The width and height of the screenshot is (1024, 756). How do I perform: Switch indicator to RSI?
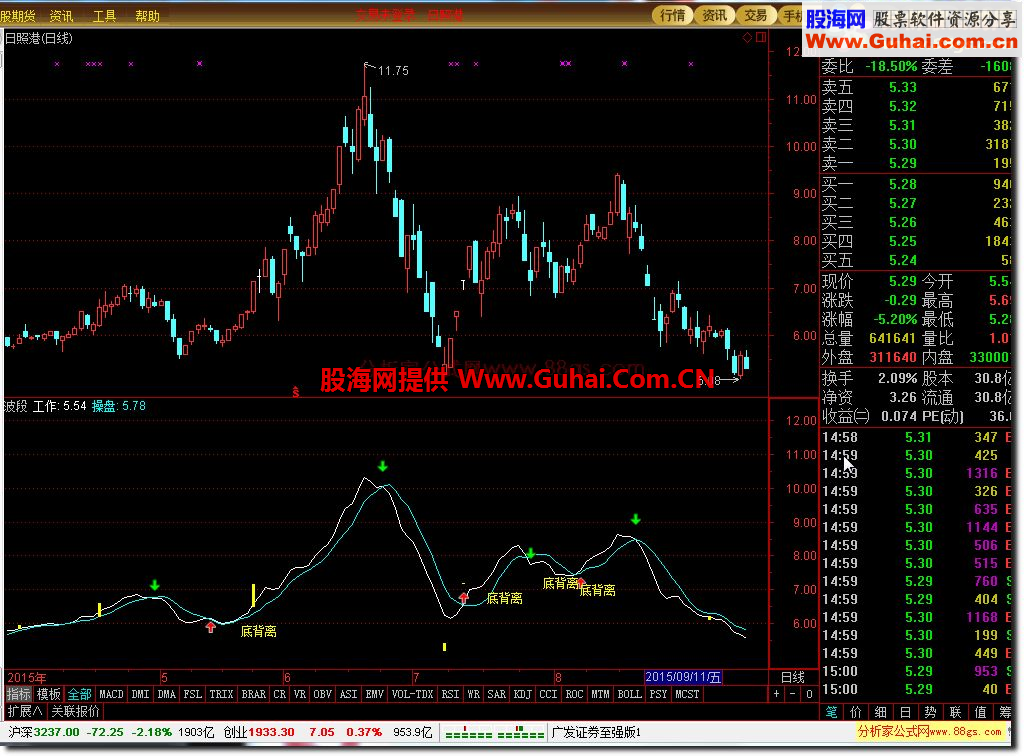(x=451, y=694)
